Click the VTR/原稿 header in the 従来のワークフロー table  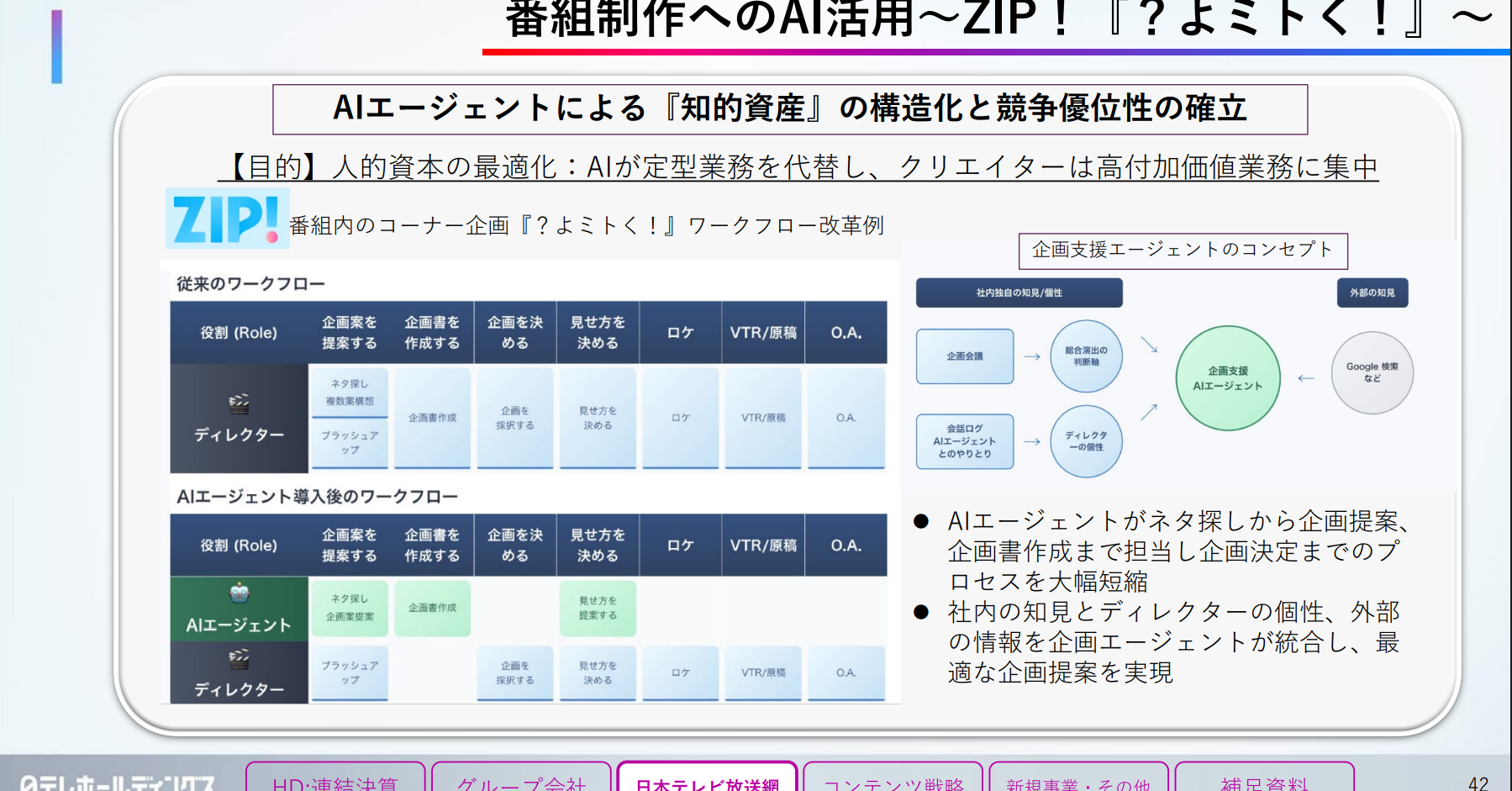[x=763, y=333]
